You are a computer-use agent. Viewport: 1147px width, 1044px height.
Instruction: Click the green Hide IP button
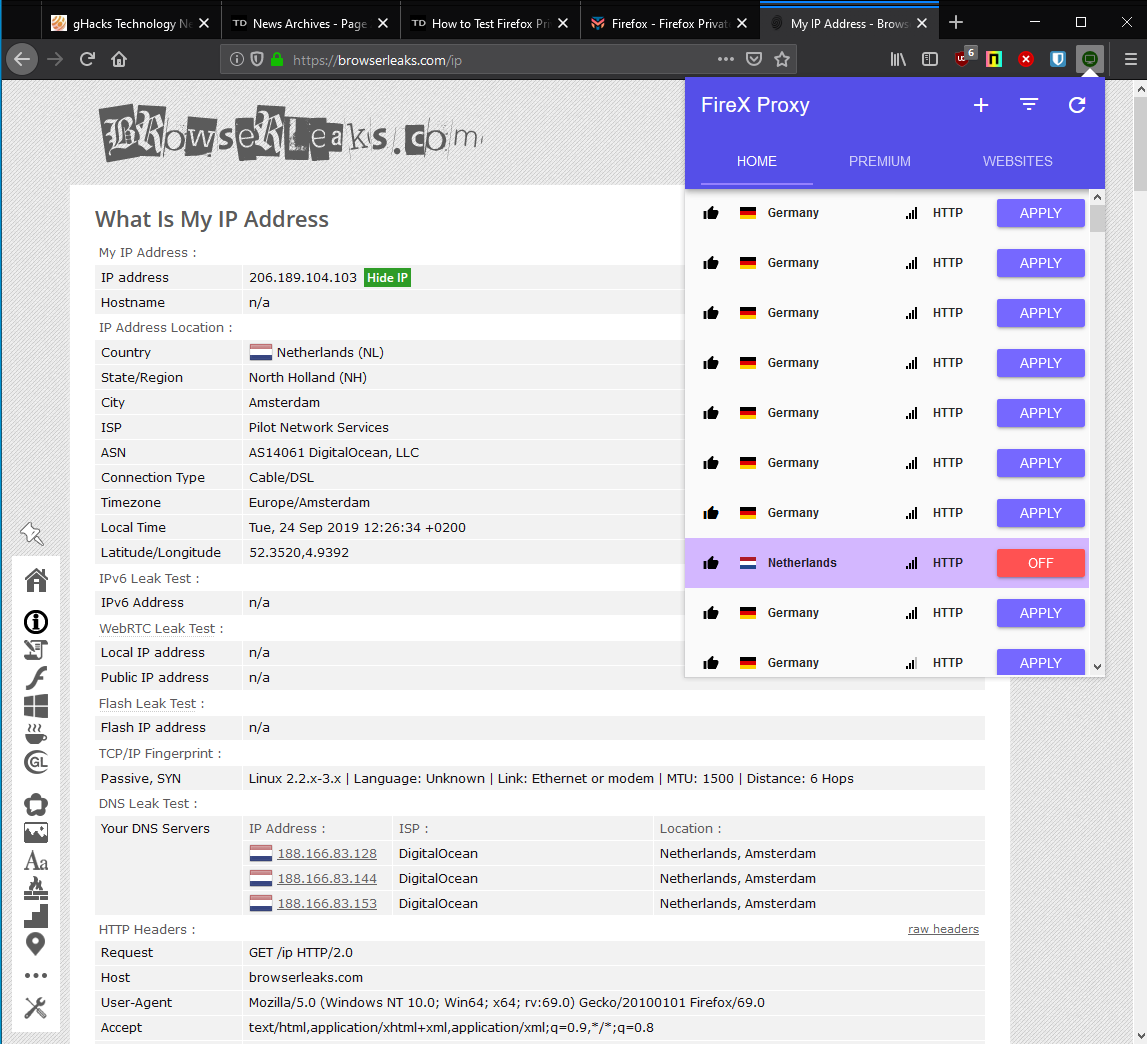point(387,278)
